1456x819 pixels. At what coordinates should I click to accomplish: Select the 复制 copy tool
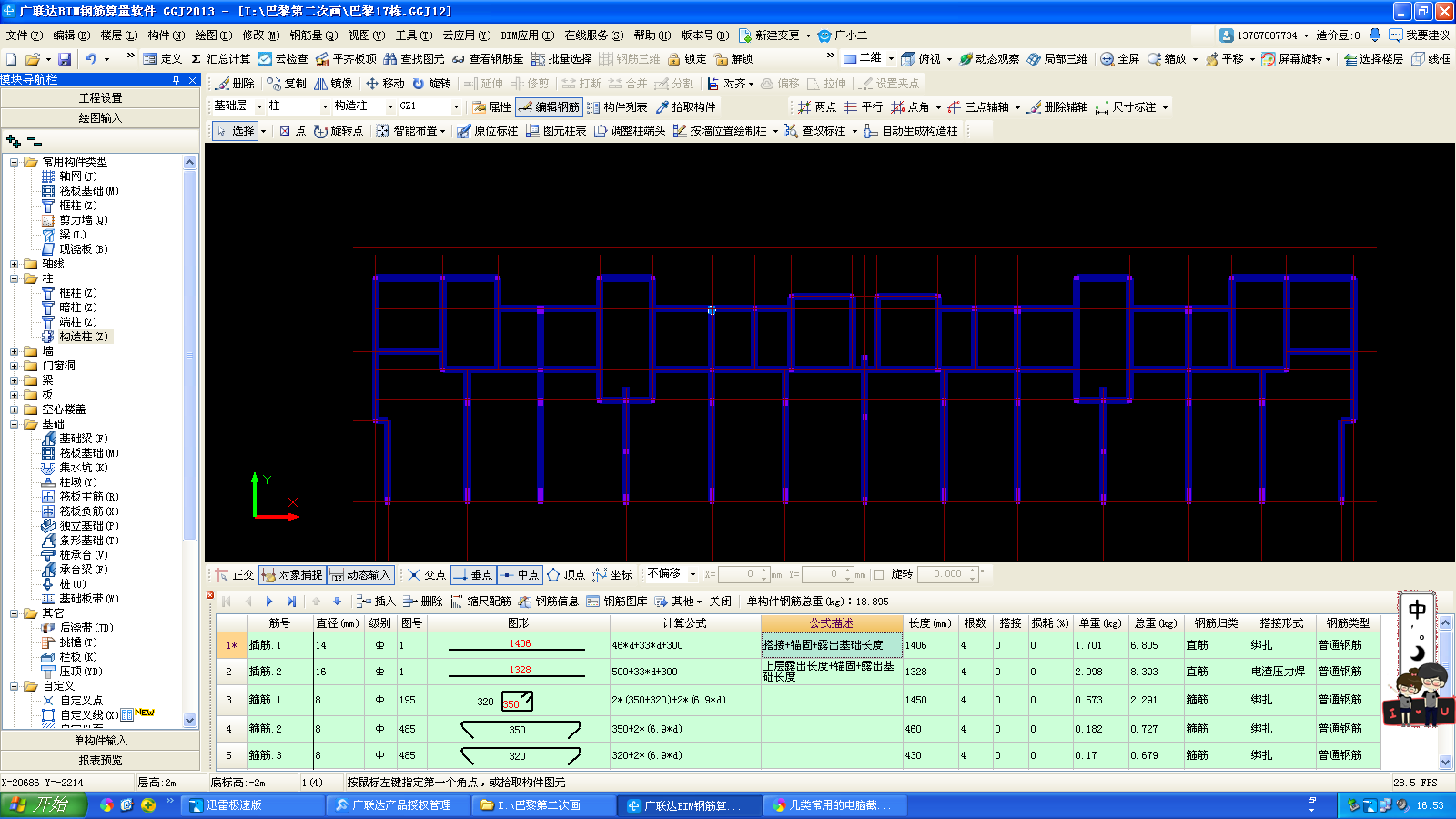tap(287, 83)
